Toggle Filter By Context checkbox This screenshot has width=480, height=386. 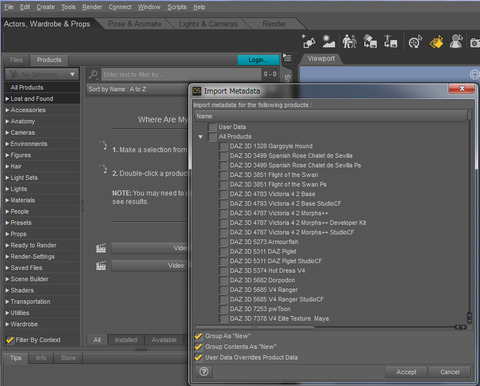tap(10, 340)
